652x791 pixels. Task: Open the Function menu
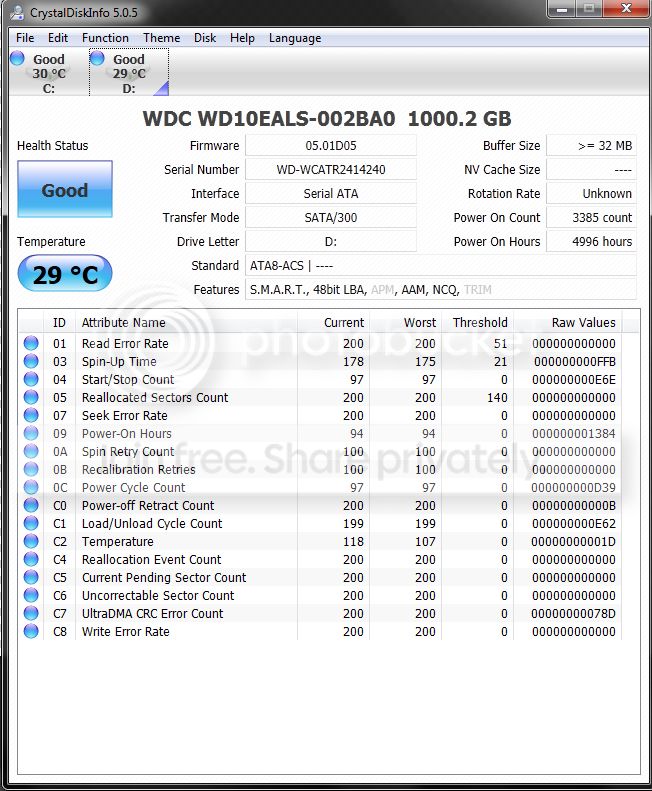point(105,38)
